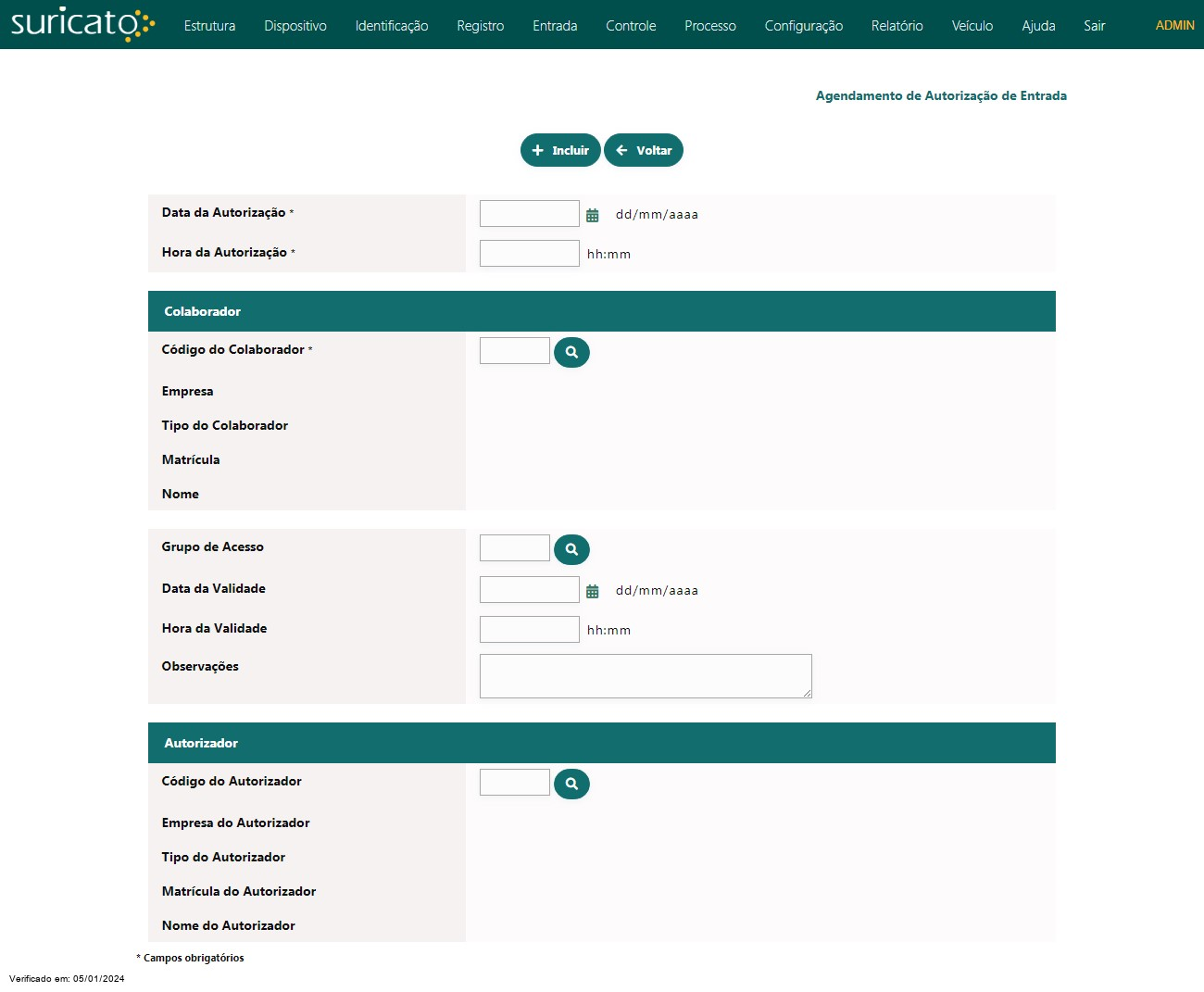Click the Suricato logo
This screenshot has height=992, width=1204.
tap(82, 24)
